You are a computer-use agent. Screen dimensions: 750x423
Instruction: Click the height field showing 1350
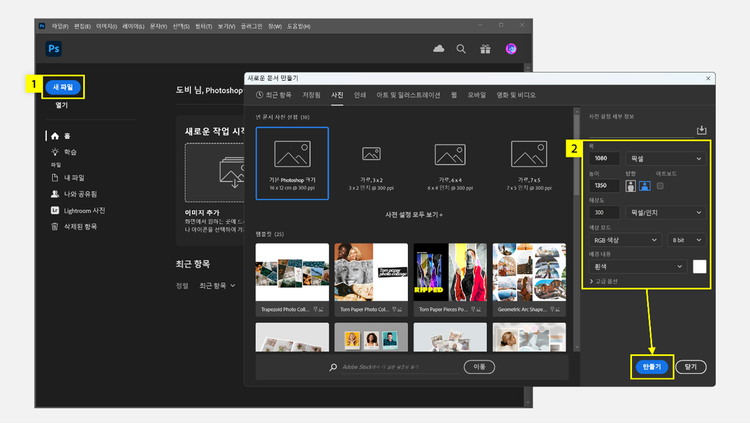tap(605, 186)
